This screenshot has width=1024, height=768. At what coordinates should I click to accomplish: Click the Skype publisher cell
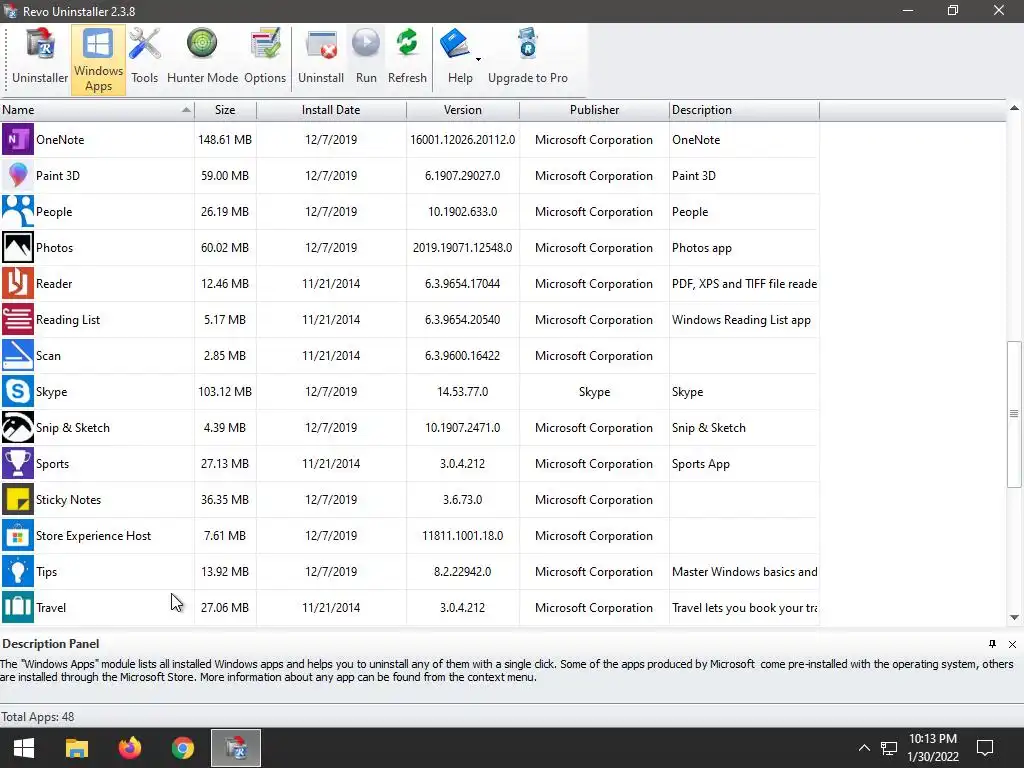[x=594, y=392]
